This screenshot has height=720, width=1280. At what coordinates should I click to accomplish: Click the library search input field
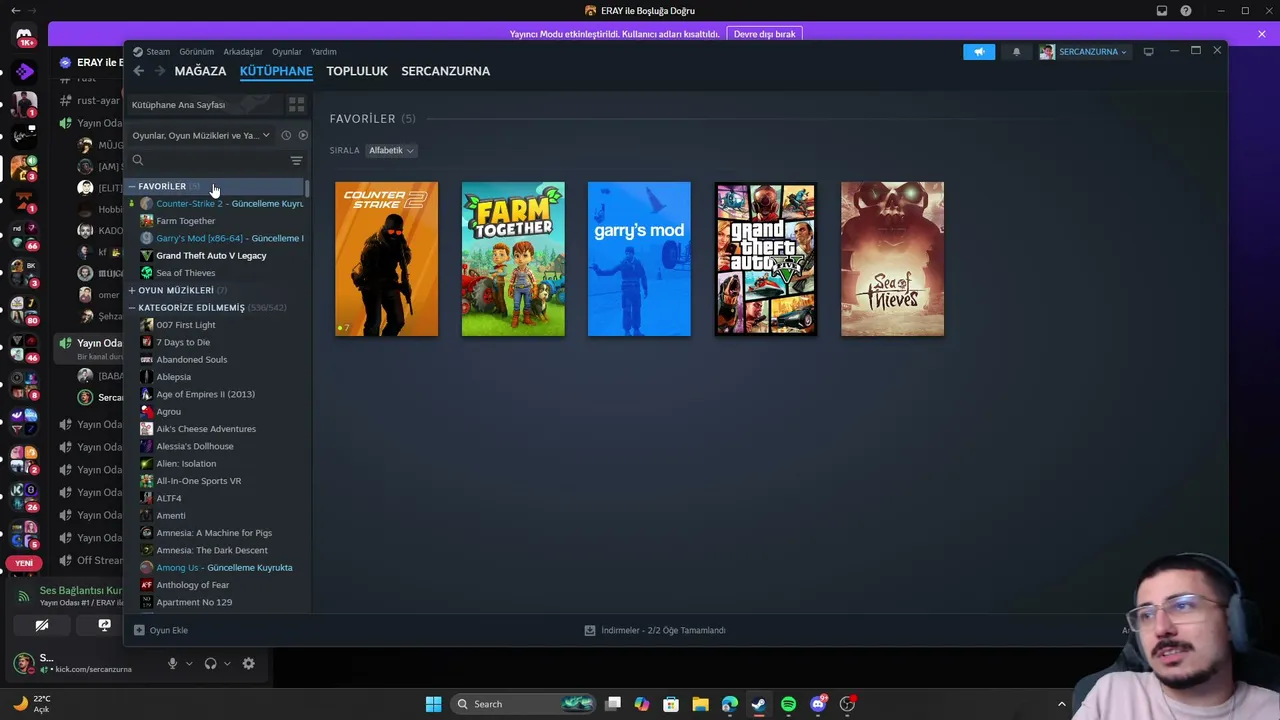[216, 160]
